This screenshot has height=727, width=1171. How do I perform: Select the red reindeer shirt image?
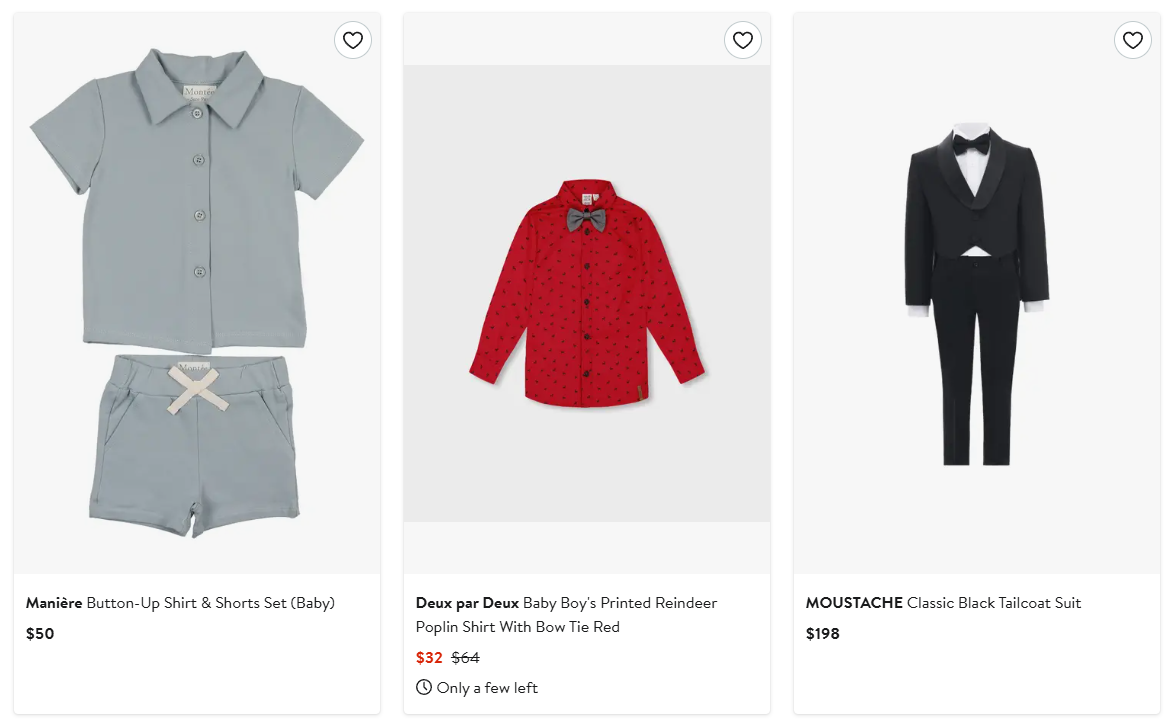[586, 290]
